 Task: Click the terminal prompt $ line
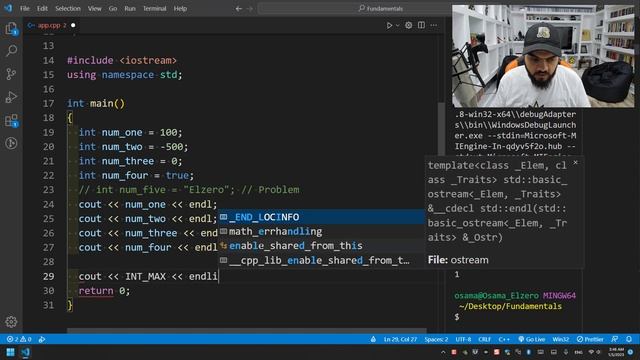click(x=457, y=317)
